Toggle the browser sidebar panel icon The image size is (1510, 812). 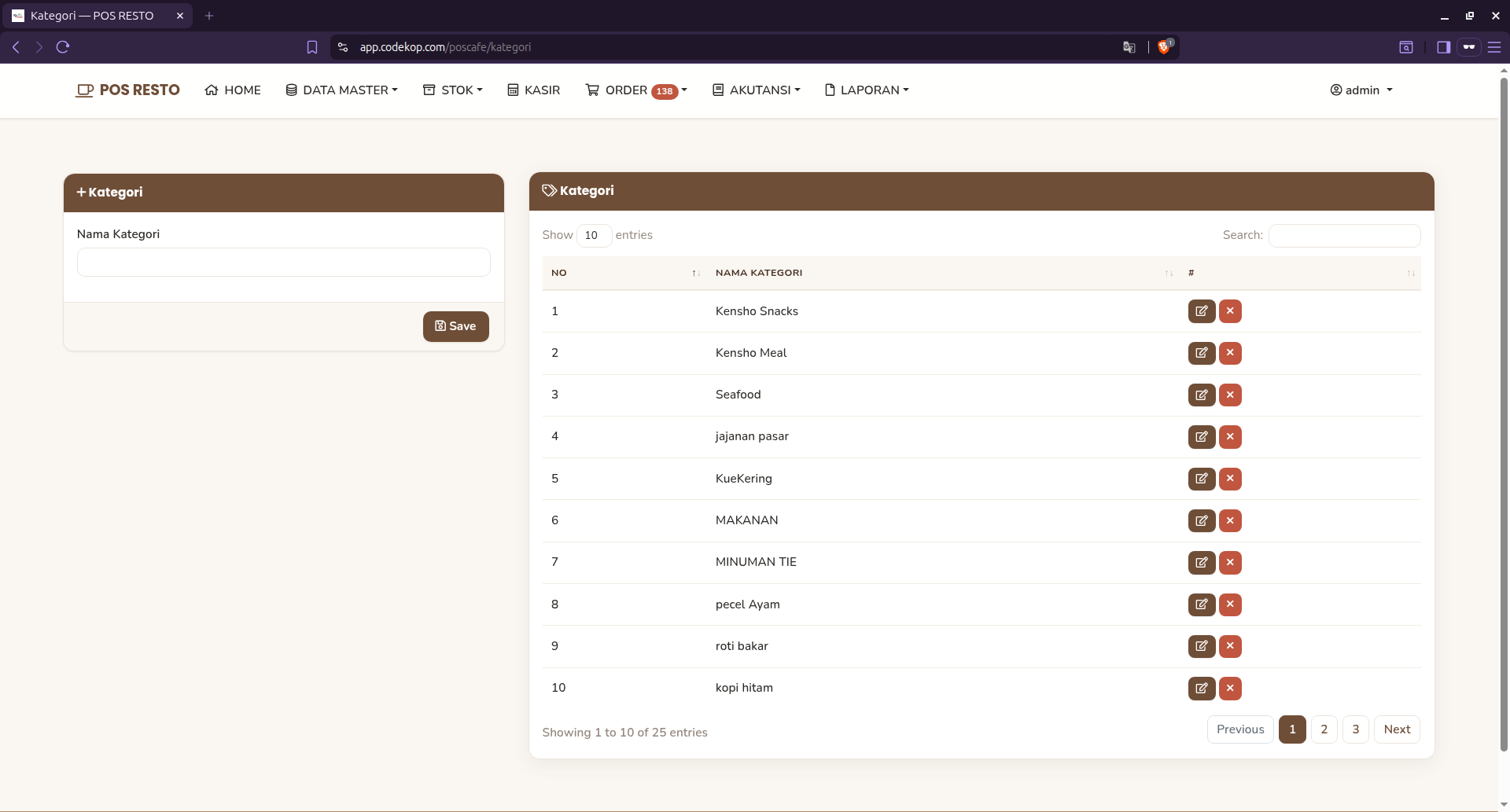(x=1443, y=47)
